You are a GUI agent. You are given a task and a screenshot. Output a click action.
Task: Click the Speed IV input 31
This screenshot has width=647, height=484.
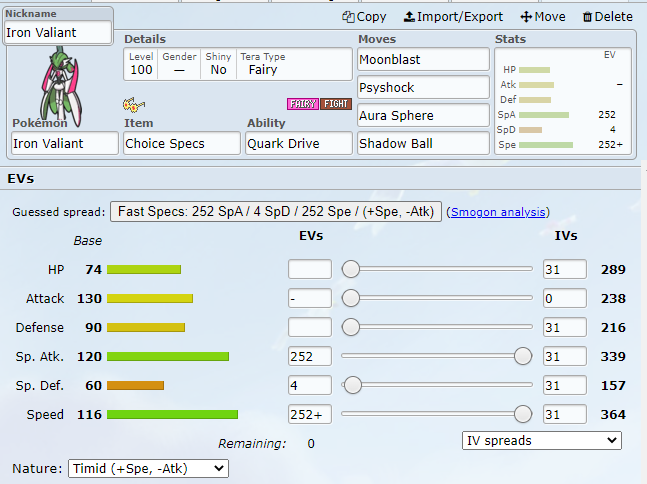click(564, 414)
